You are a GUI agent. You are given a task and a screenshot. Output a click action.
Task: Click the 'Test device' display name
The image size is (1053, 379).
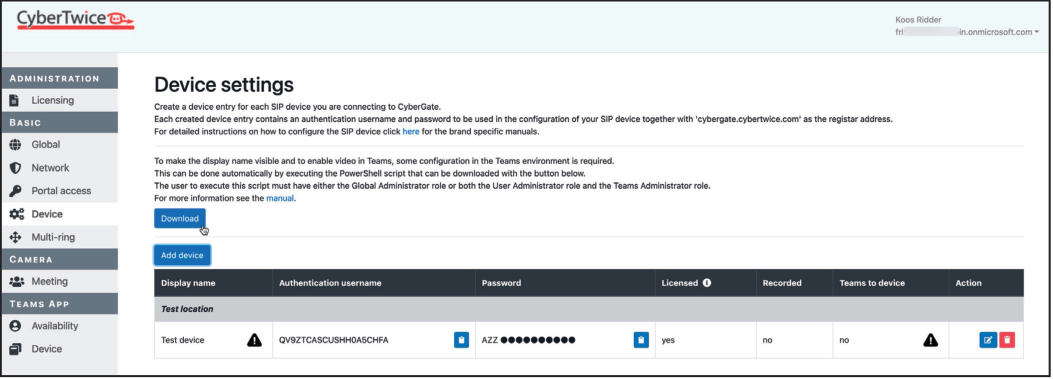(183, 340)
